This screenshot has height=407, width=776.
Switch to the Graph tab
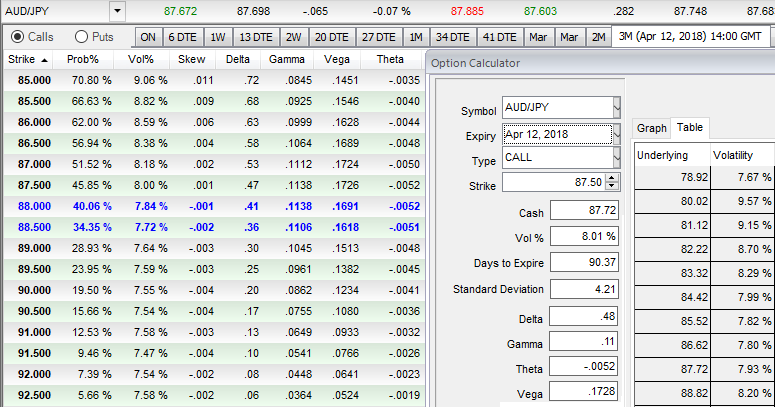coord(651,128)
